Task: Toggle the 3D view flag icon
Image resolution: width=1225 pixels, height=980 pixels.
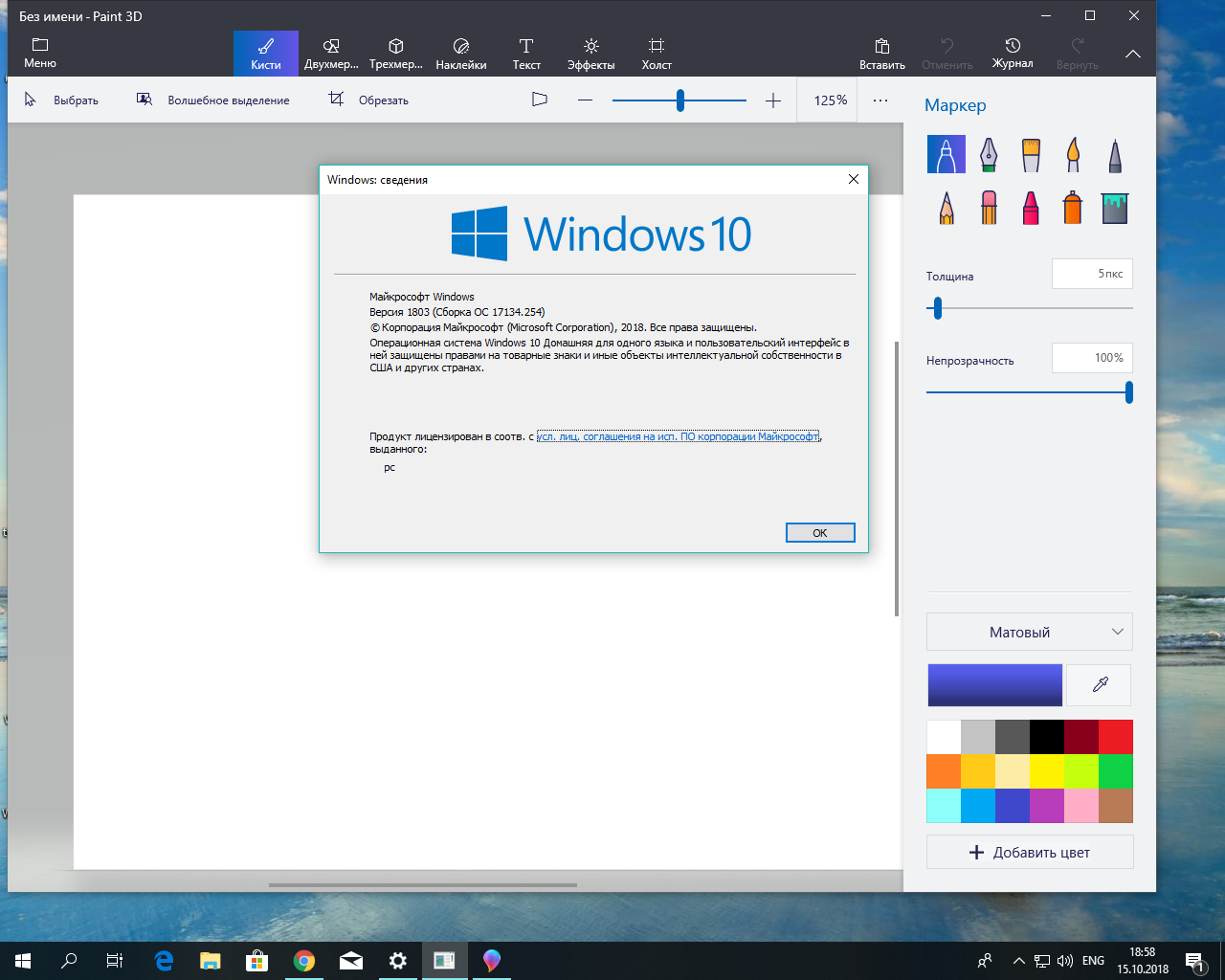Action: point(540,100)
